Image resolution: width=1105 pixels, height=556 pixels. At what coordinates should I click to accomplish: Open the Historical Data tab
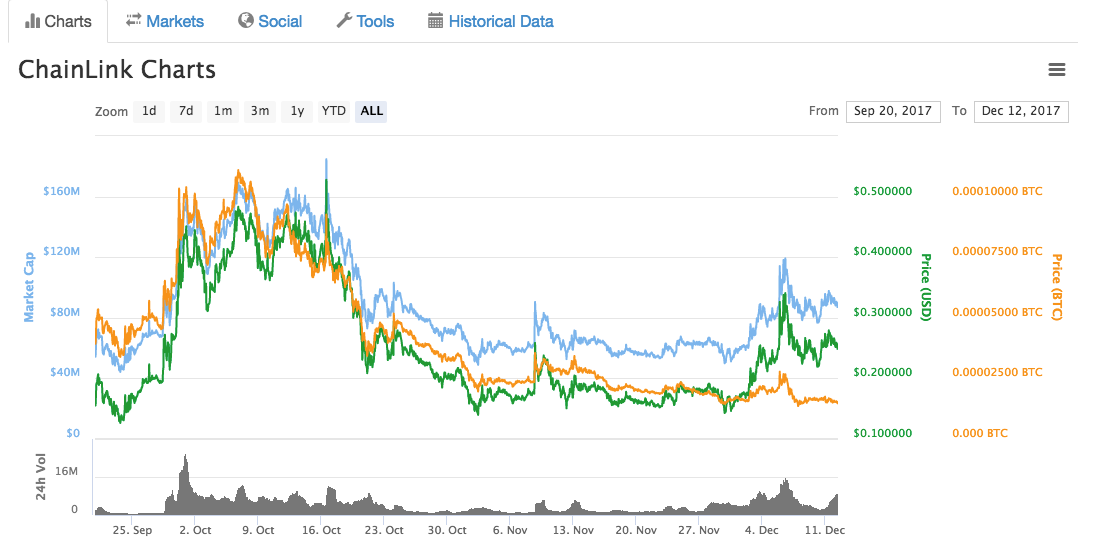click(x=490, y=21)
